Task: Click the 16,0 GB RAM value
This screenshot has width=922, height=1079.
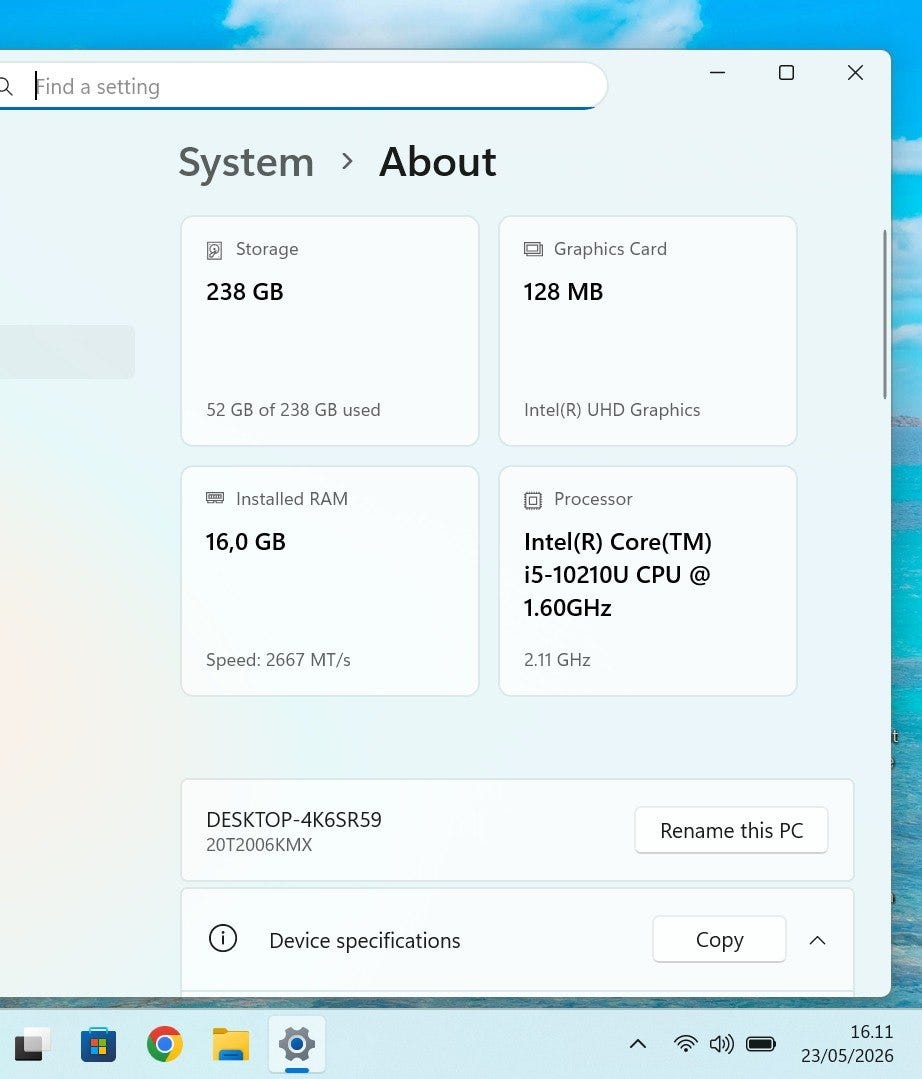Action: coord(246,542)
